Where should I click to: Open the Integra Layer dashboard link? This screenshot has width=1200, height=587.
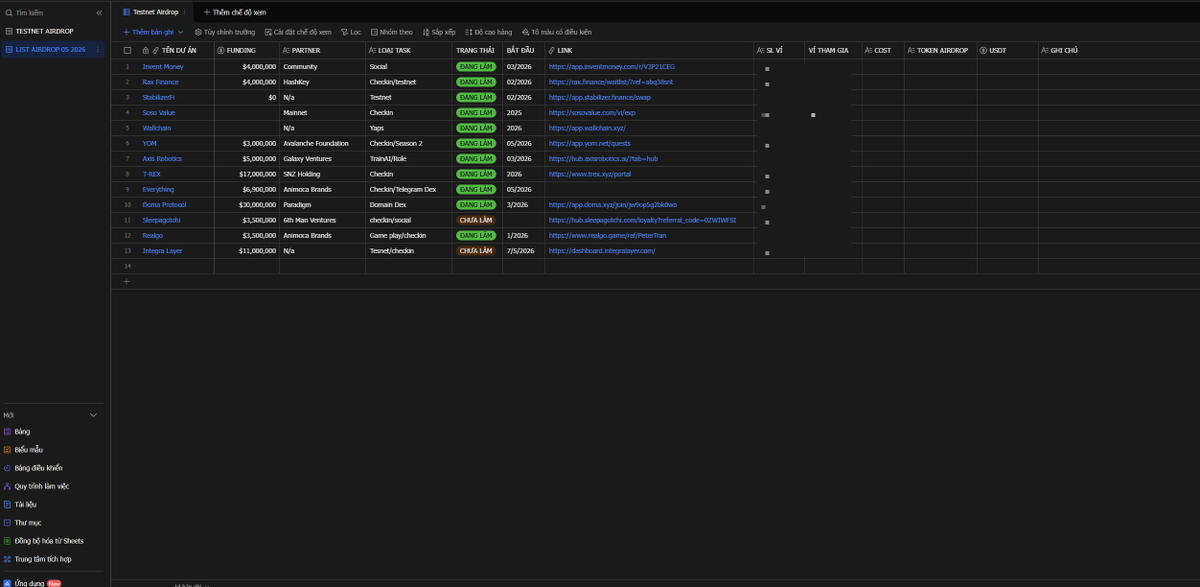(602, 251)
